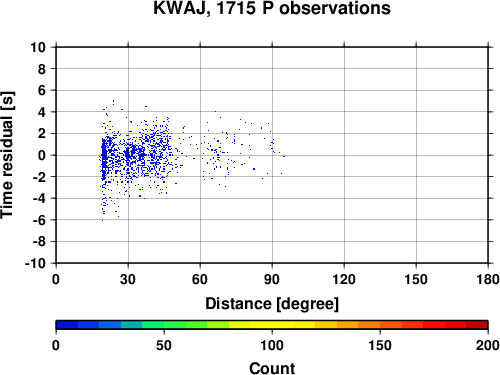500x375 pixels.
Task: Pick the yellow segment at colorbar 100
Action: 272,325
